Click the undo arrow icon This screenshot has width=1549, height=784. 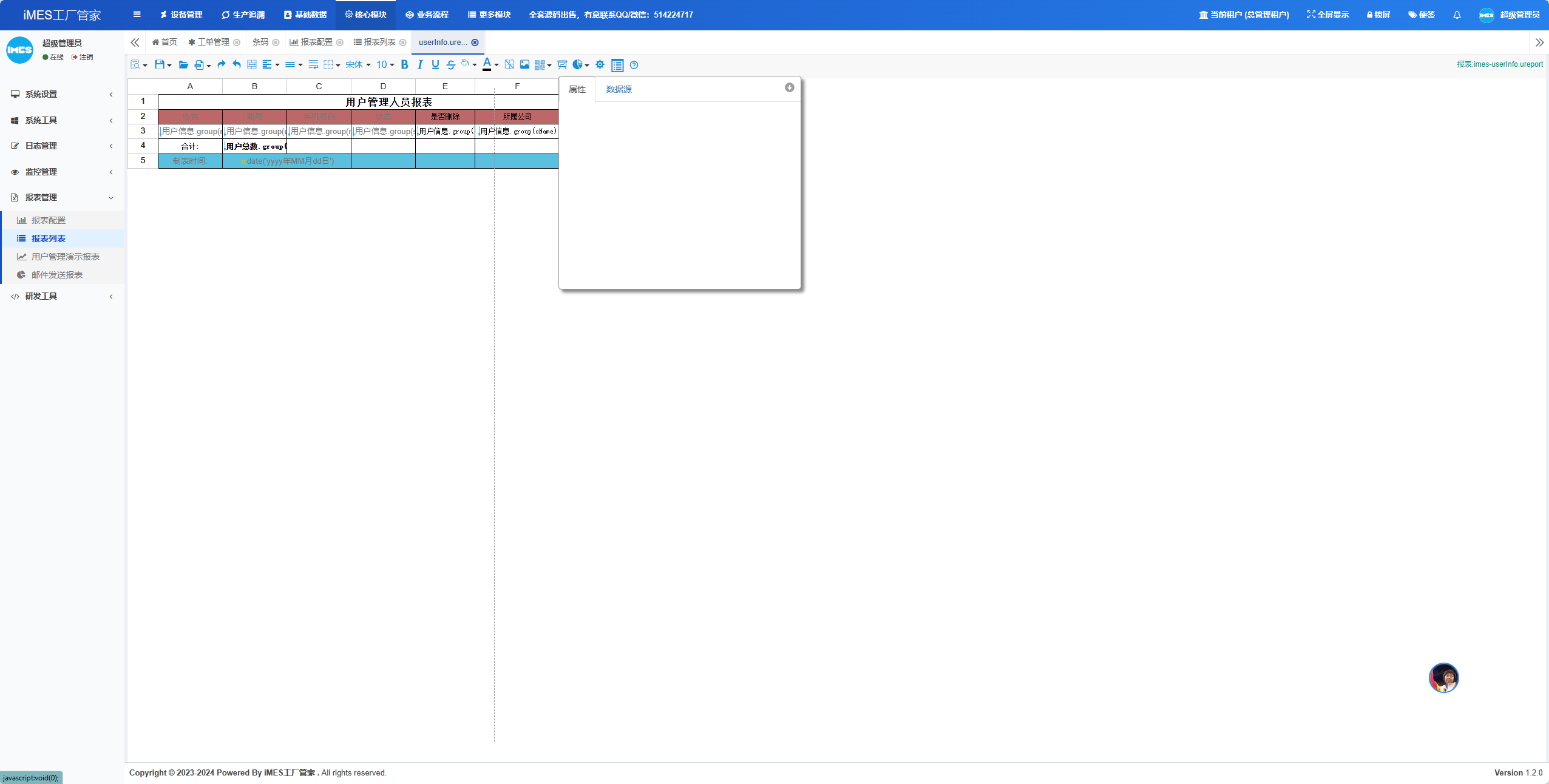click(237, 64)
